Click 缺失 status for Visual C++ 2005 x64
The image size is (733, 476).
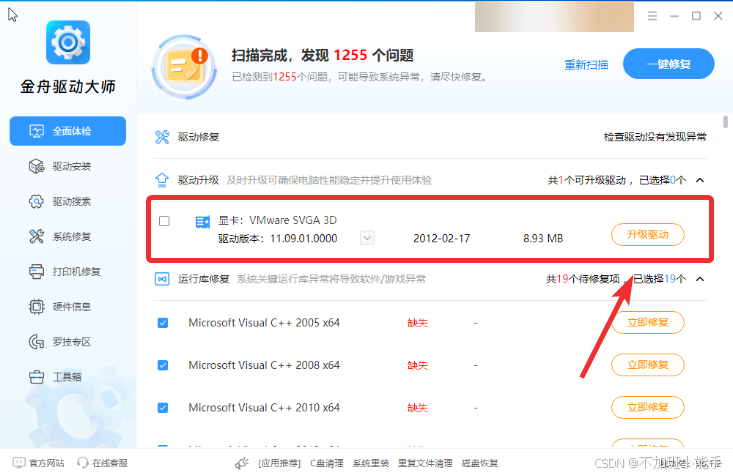coord(417,323)
